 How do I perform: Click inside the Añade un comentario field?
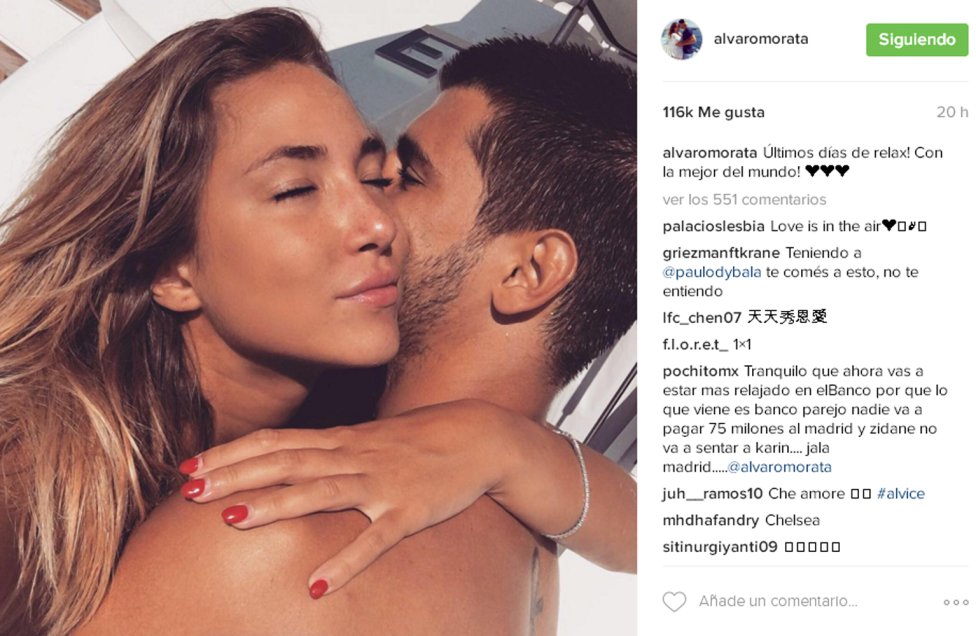778,601
